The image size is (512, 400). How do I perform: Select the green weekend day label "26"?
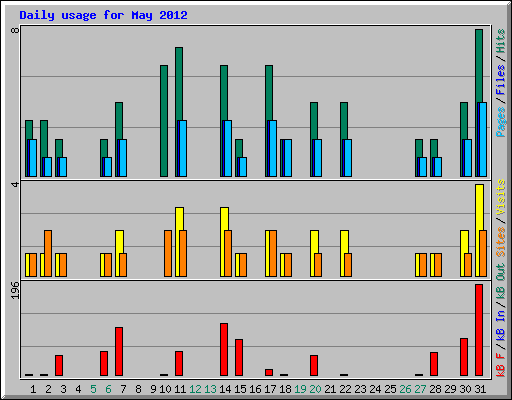tap(405, 389)
